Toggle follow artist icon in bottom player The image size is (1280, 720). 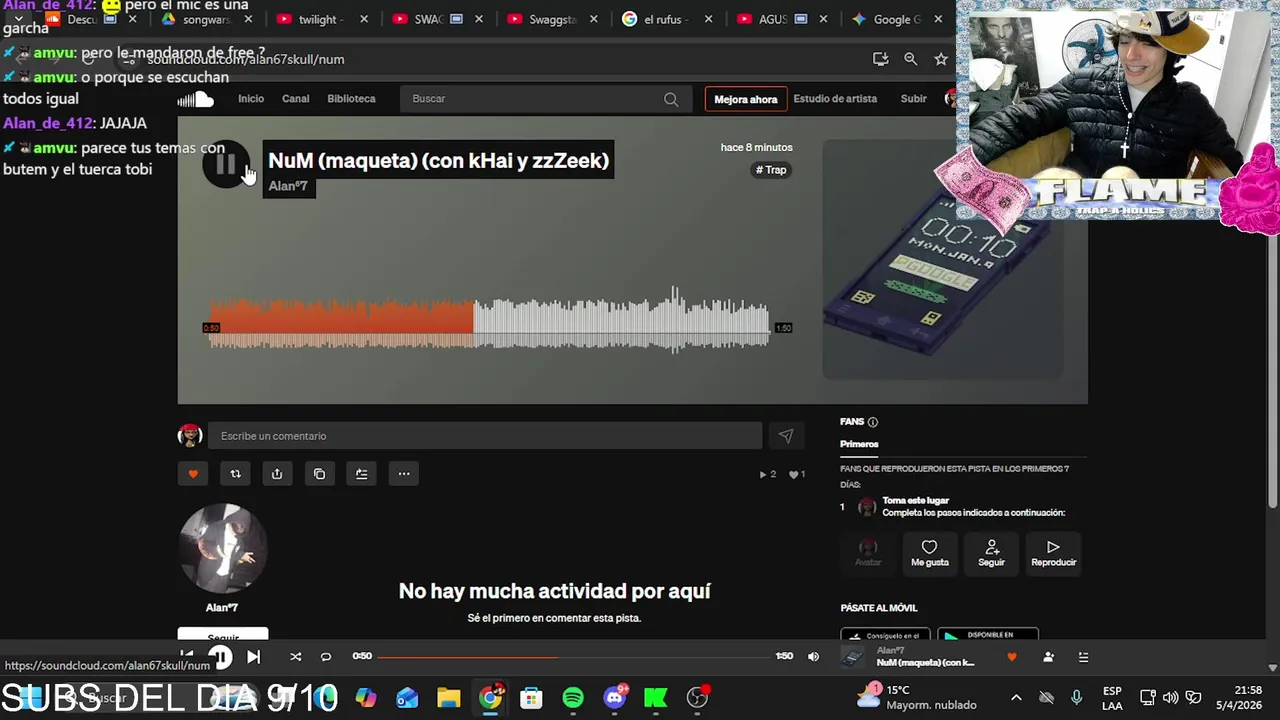pyautogui.click(x=1048, y=657)
